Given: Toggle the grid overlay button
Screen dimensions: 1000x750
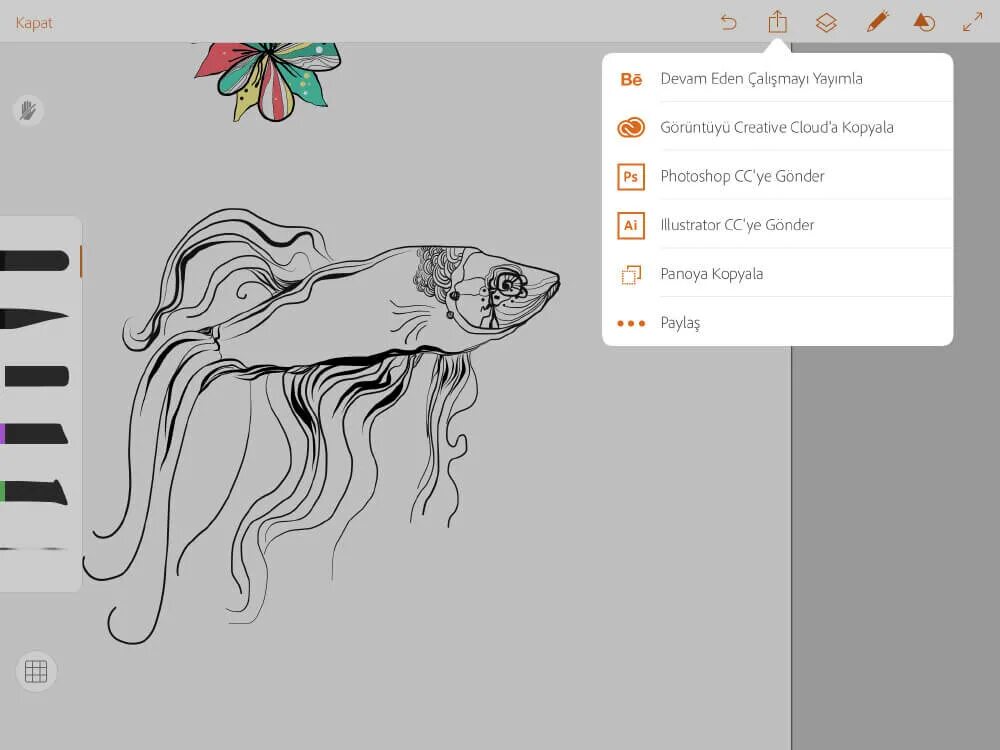Looking at the screenshot, I should [x=36, y=671].
